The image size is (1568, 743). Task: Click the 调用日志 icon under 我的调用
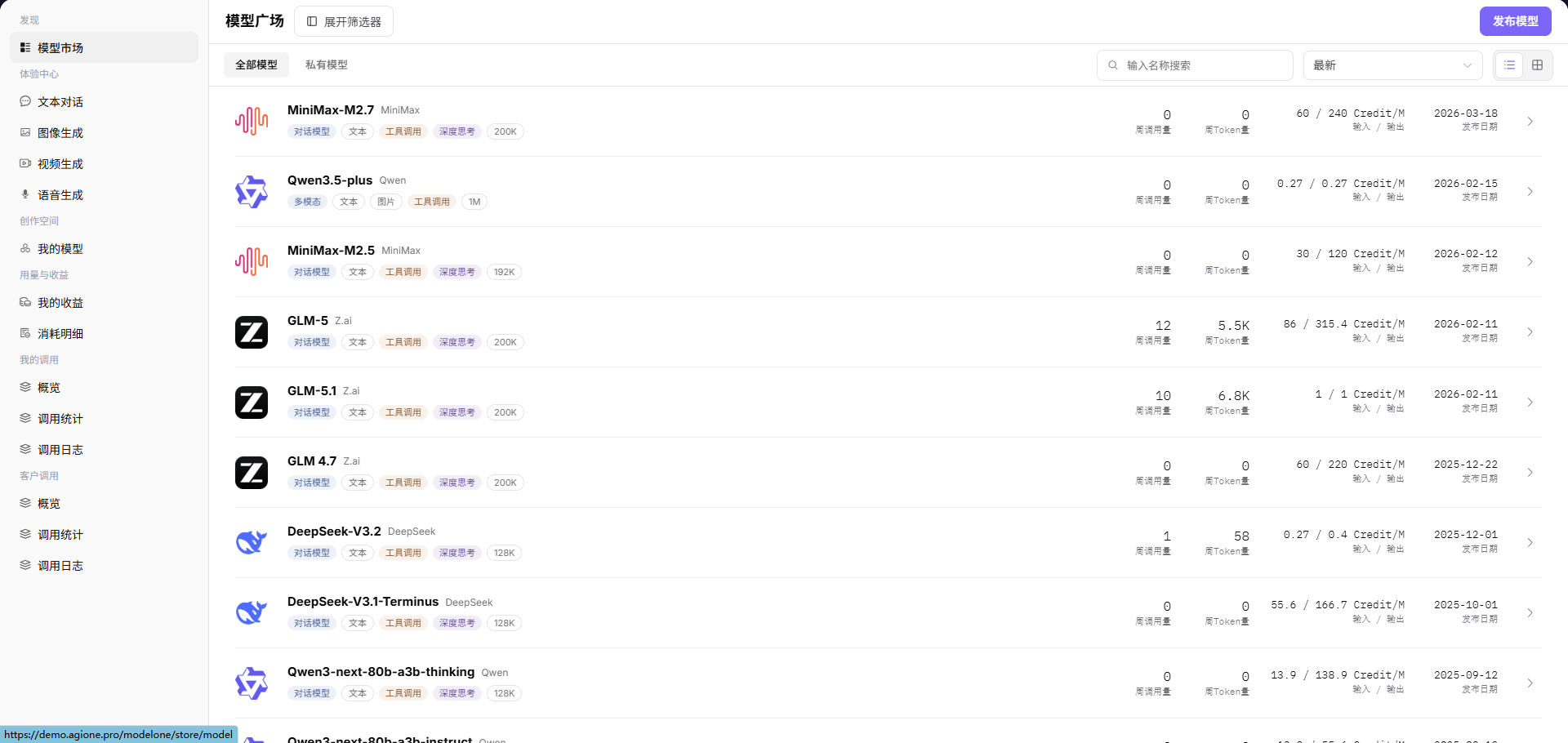(x=25, y=449)
